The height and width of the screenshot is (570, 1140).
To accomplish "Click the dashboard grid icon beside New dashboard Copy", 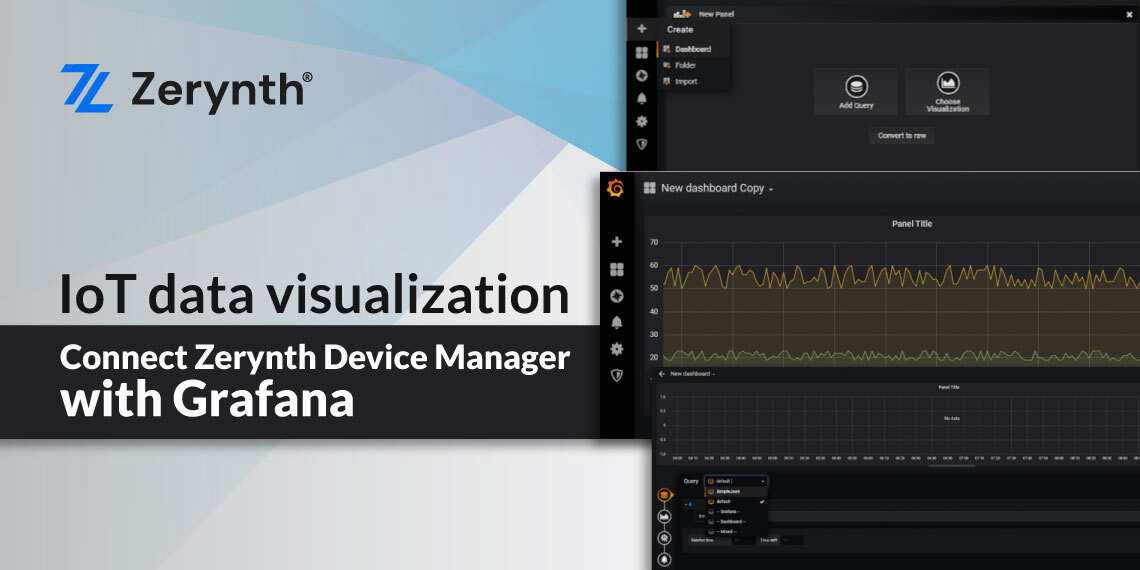I will coord(649,188).
